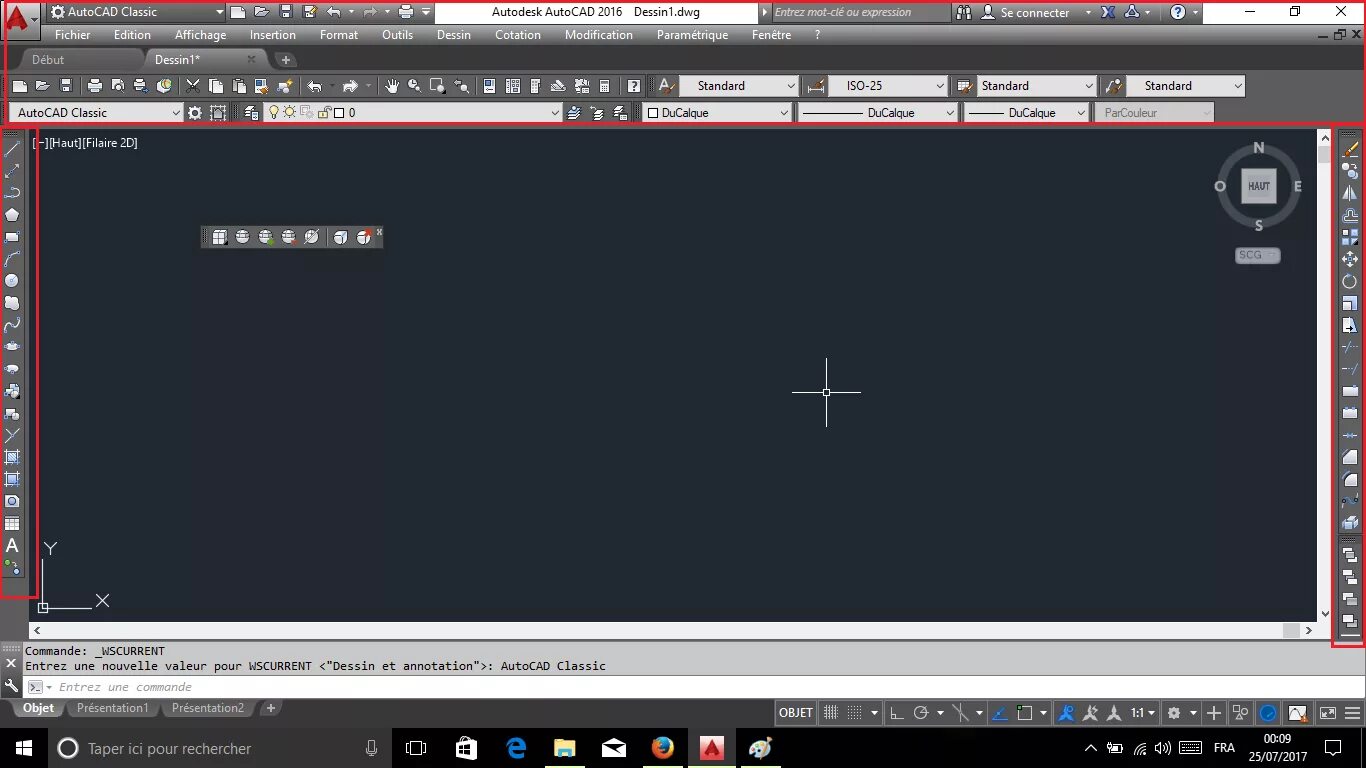Click the Undo arrow in Standard toolbar
The width and height of the screenshot is (1366, 768).
[x=315, y=86]
